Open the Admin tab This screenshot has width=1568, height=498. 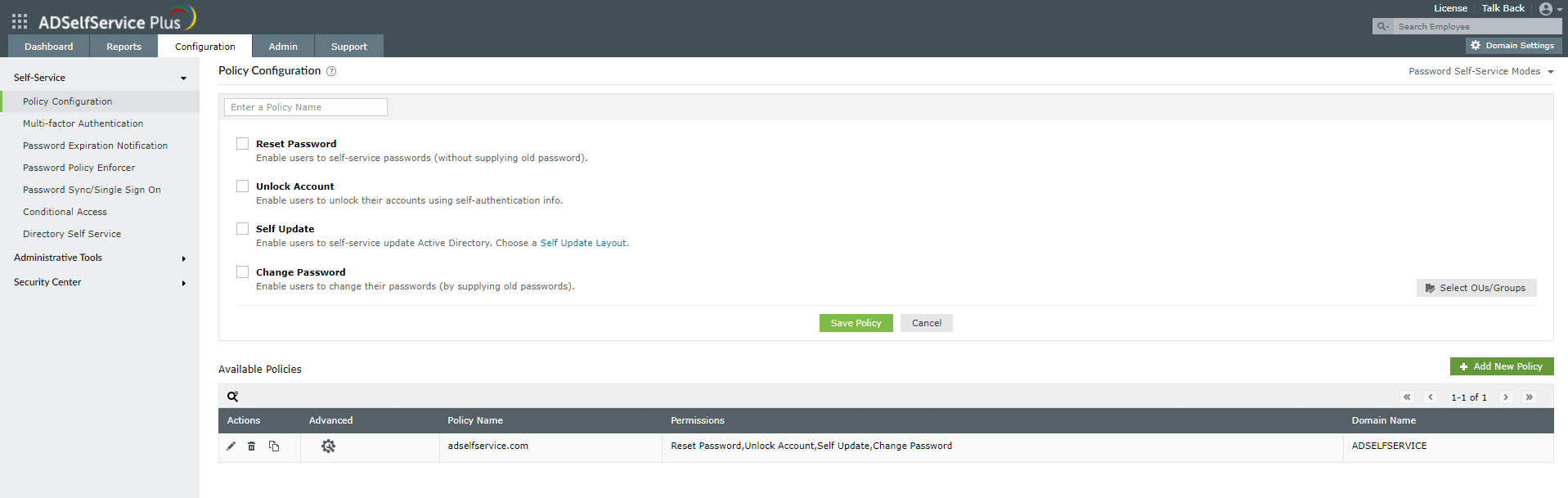(283, 47)
